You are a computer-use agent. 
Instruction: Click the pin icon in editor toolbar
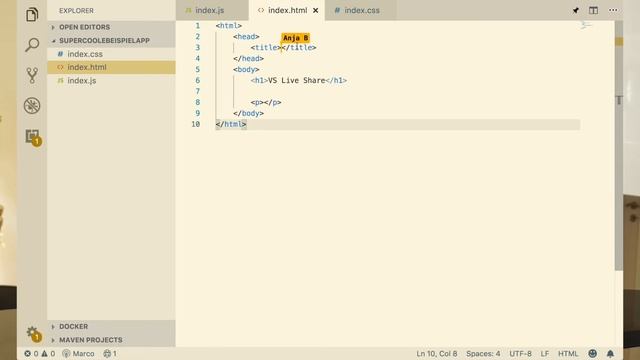576,10
